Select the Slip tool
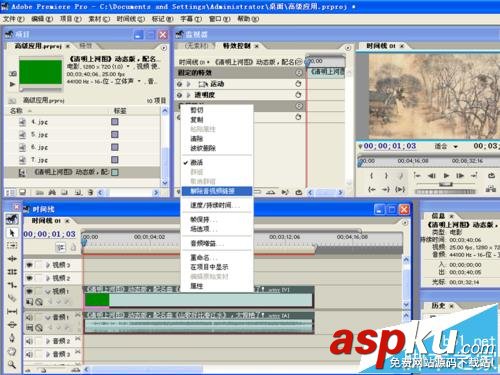The height and width of the screenshot is (375, 500). [x=12, y=311]
